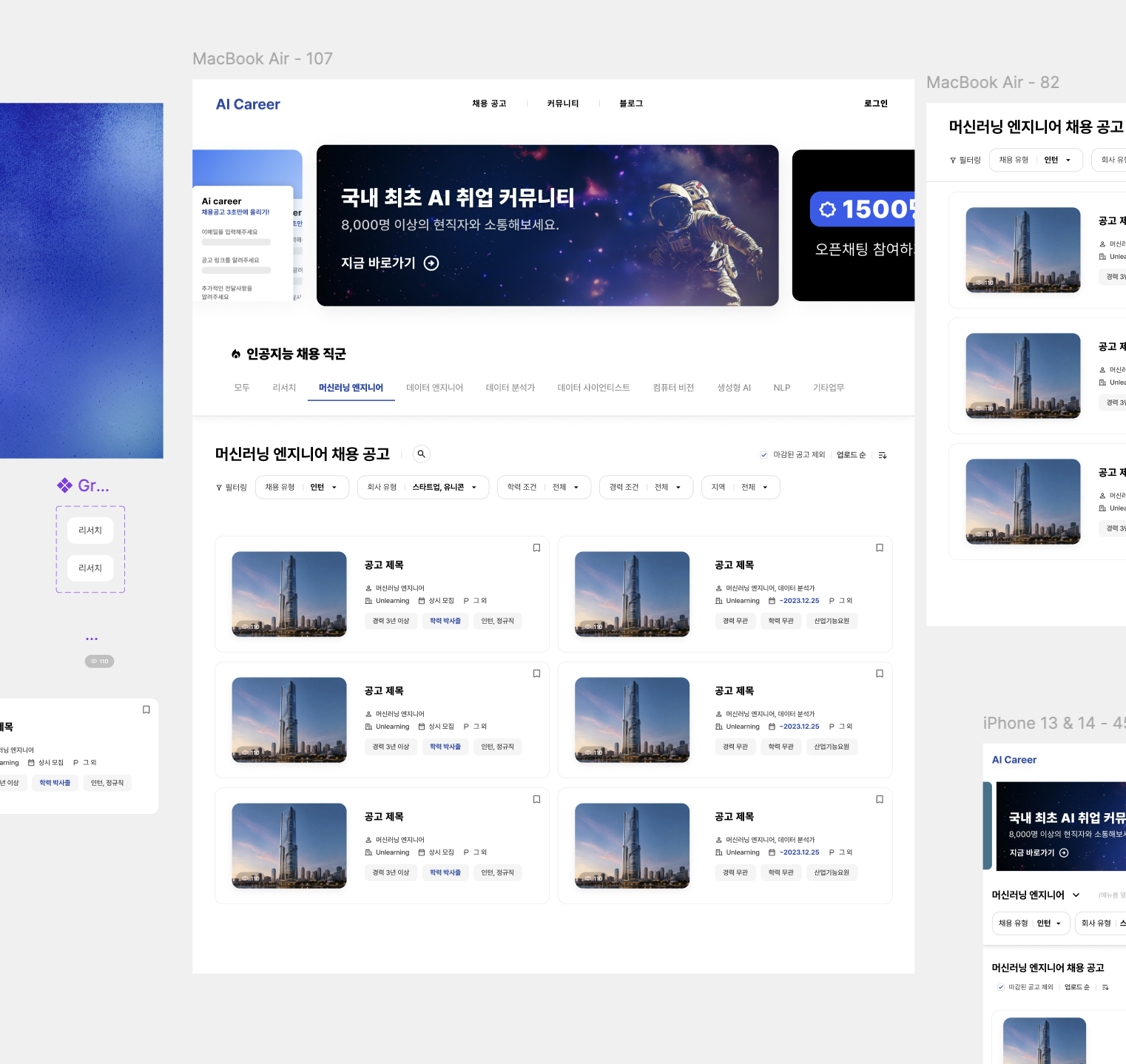Expand the 머신러닝 엔지니어 chevron in the iPhone frame

[1076, 895]
